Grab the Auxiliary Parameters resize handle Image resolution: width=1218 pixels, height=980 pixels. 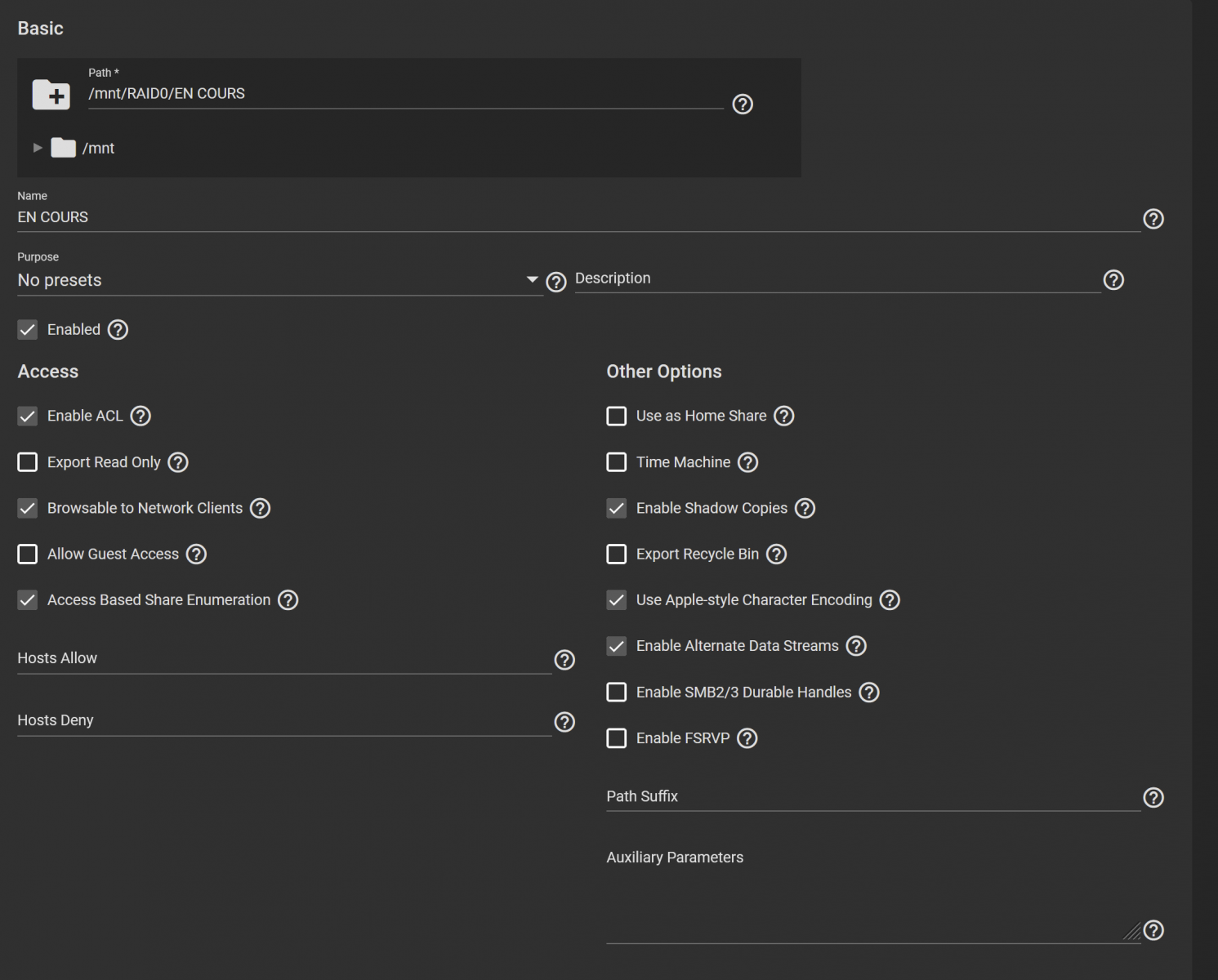(1131, 931)
